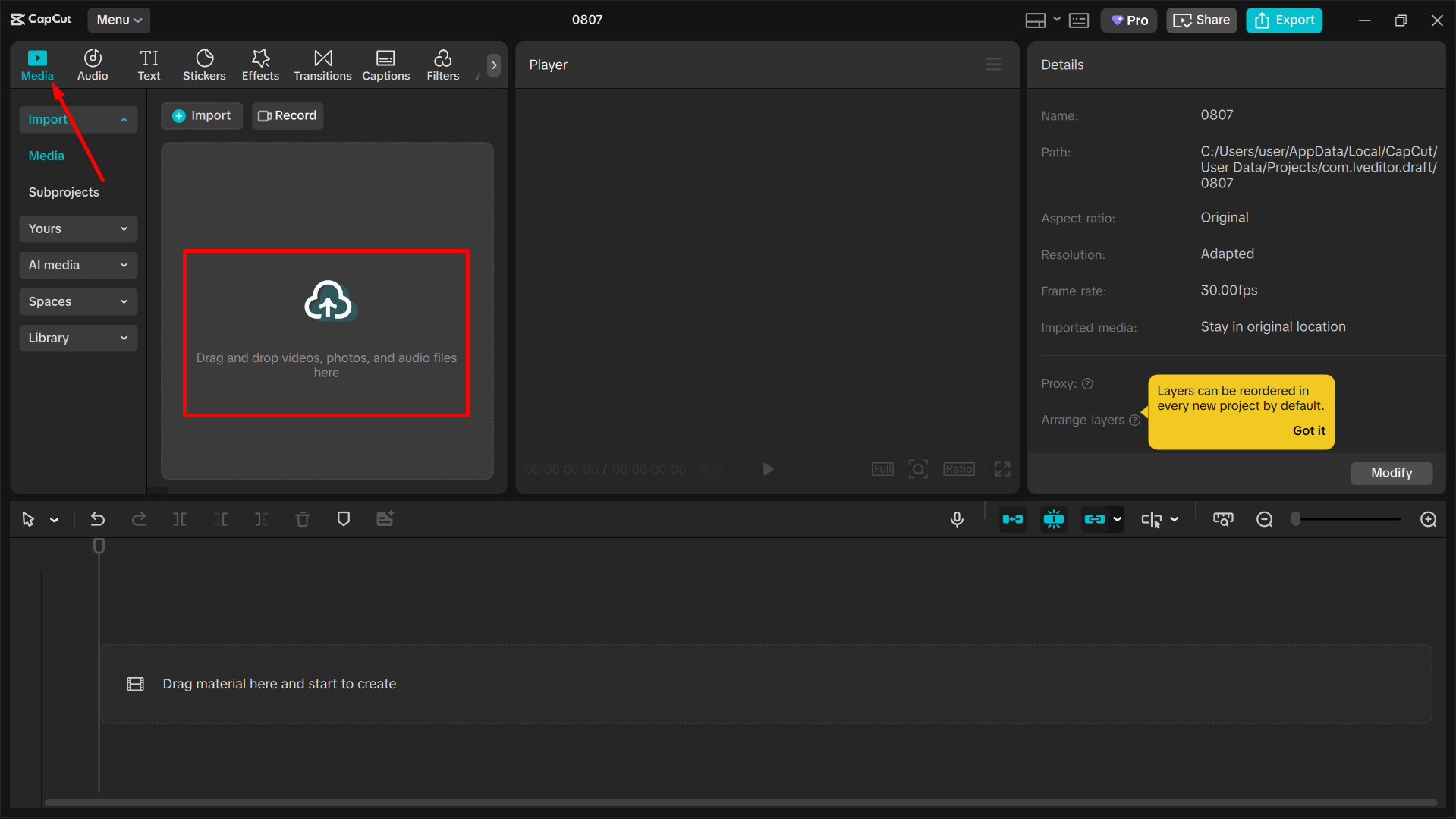This screenshot has height=819, width=1456.
Task: Click the delete-left trim icon
Action: 221,519
